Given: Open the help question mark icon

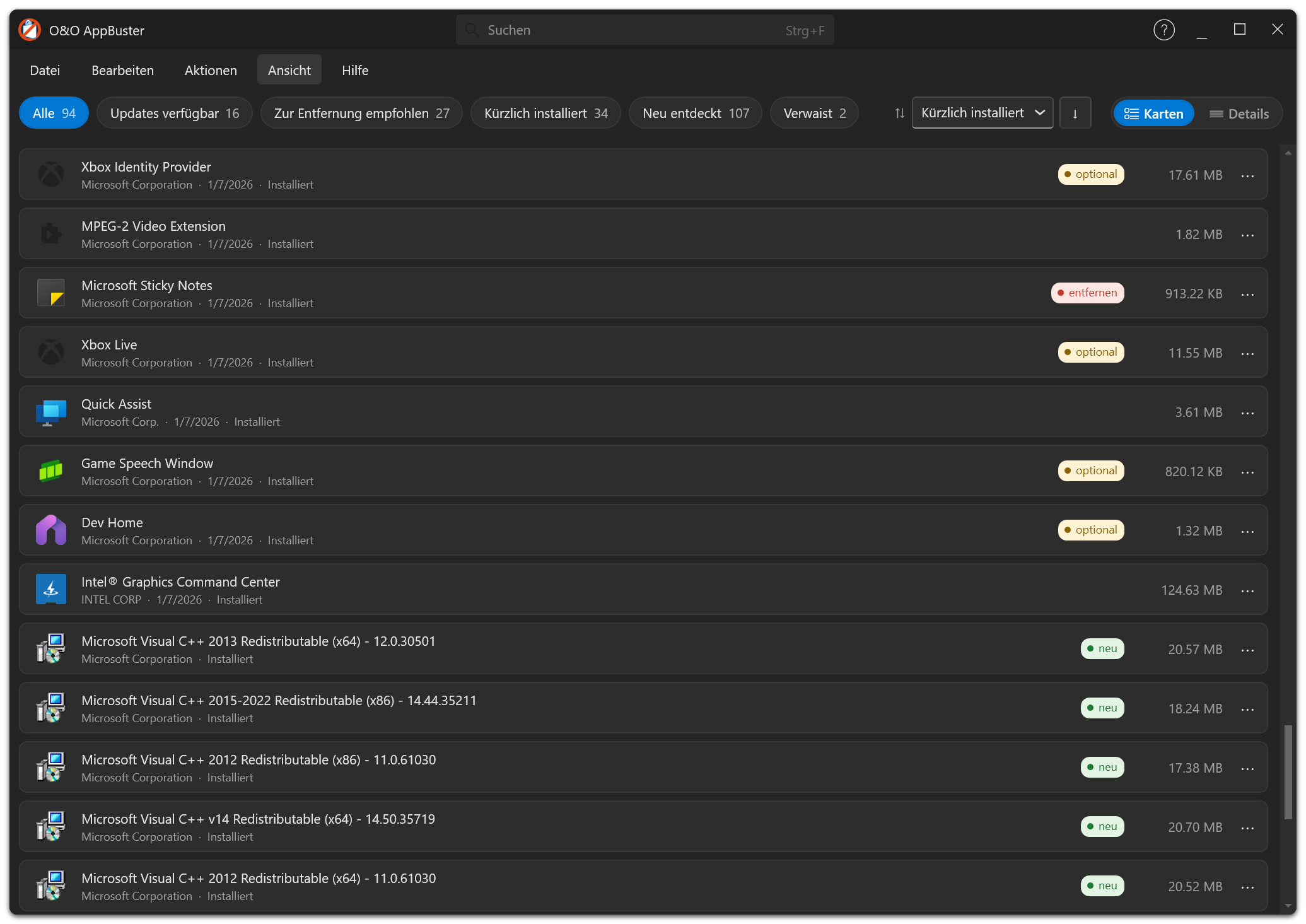Looking at the screenshot, I should [x=1163, y=30].
